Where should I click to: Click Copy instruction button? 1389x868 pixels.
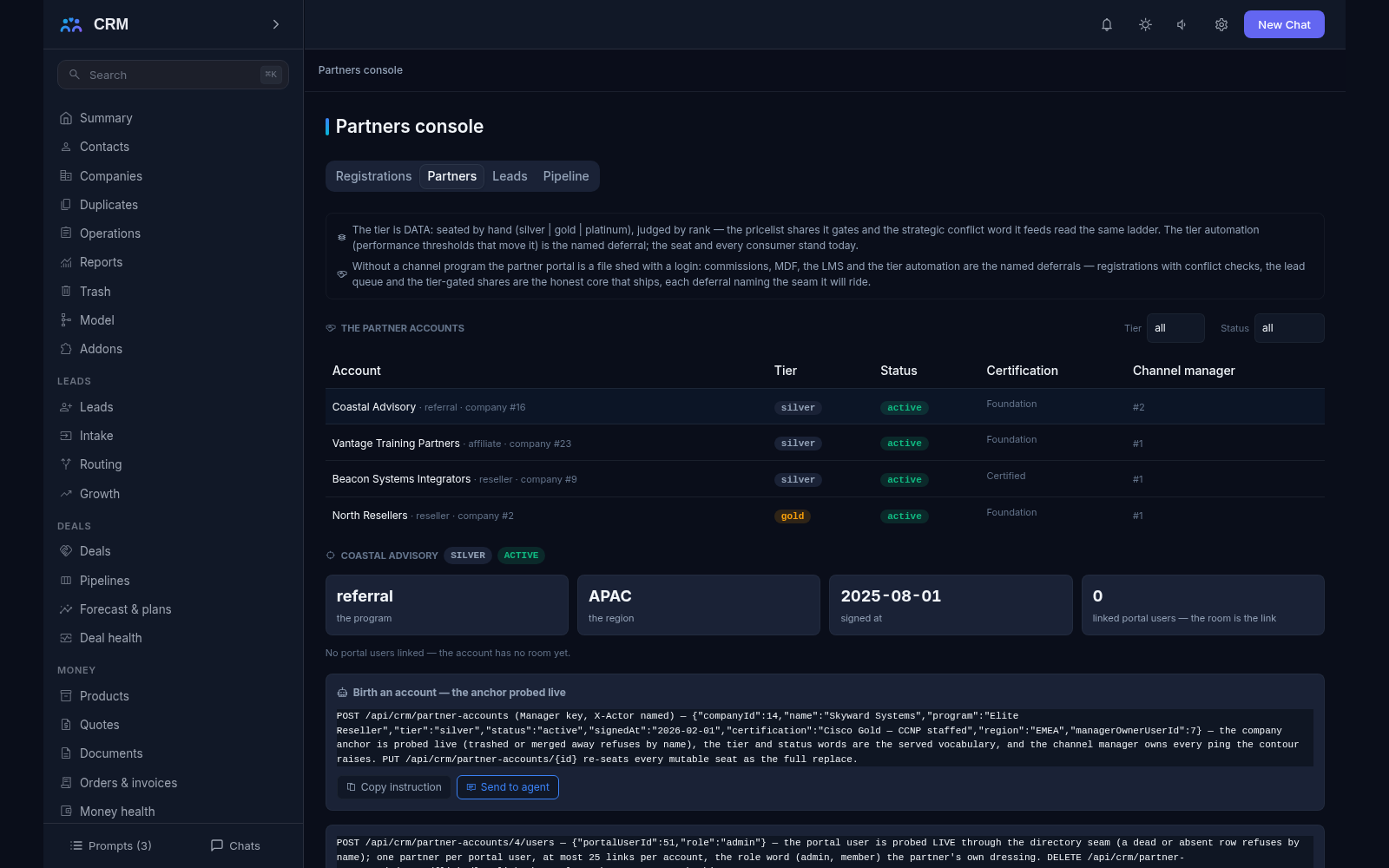tap(394, 787)
